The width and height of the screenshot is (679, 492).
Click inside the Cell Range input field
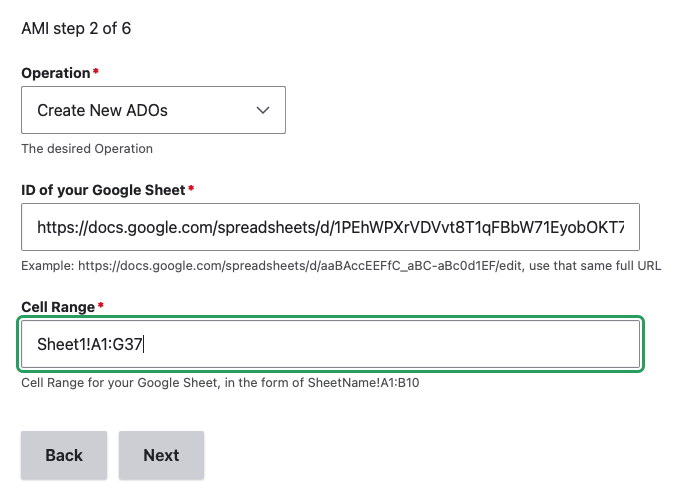[330, 345]
